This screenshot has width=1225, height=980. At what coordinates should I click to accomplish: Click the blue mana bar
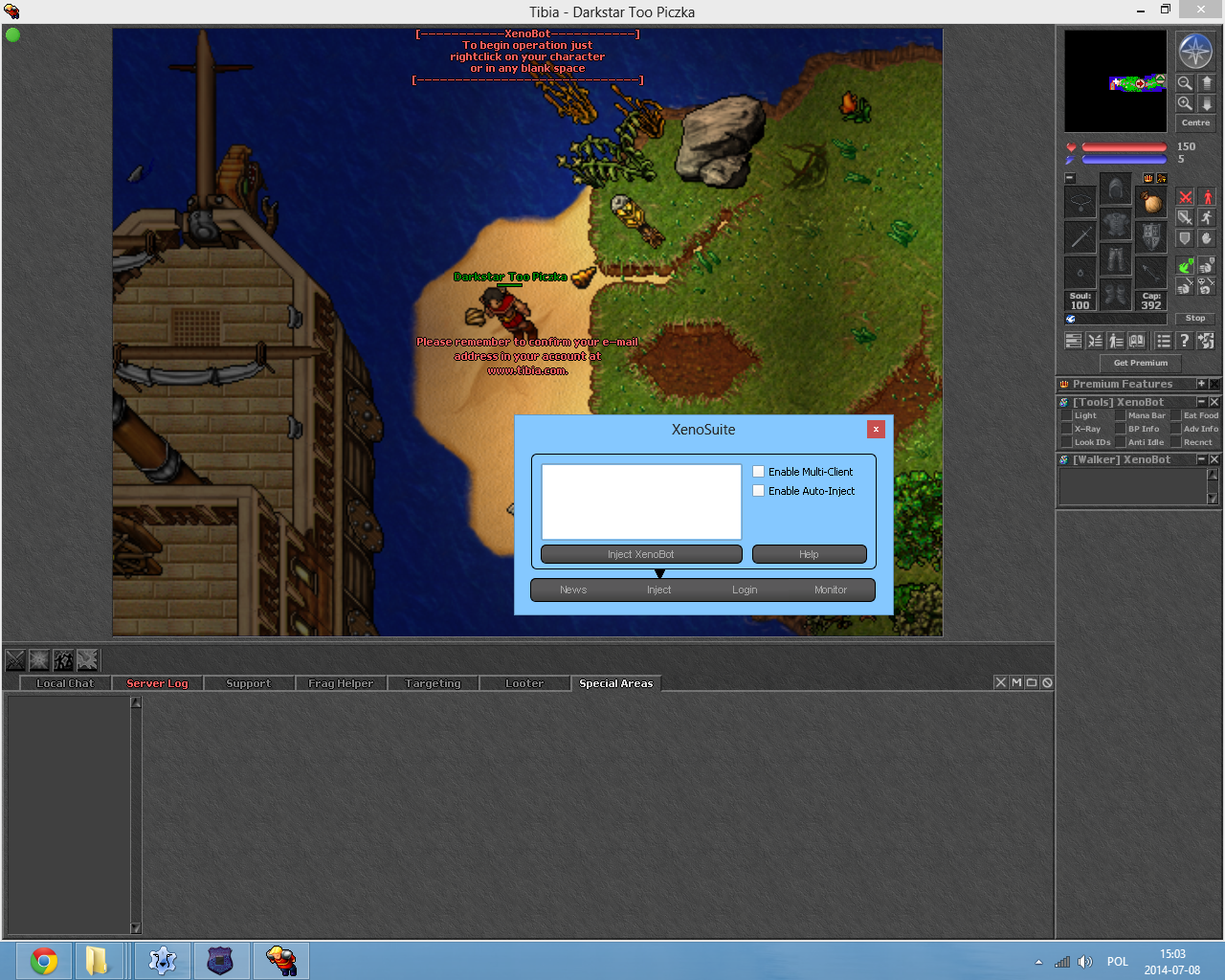tap(1125, 160)
